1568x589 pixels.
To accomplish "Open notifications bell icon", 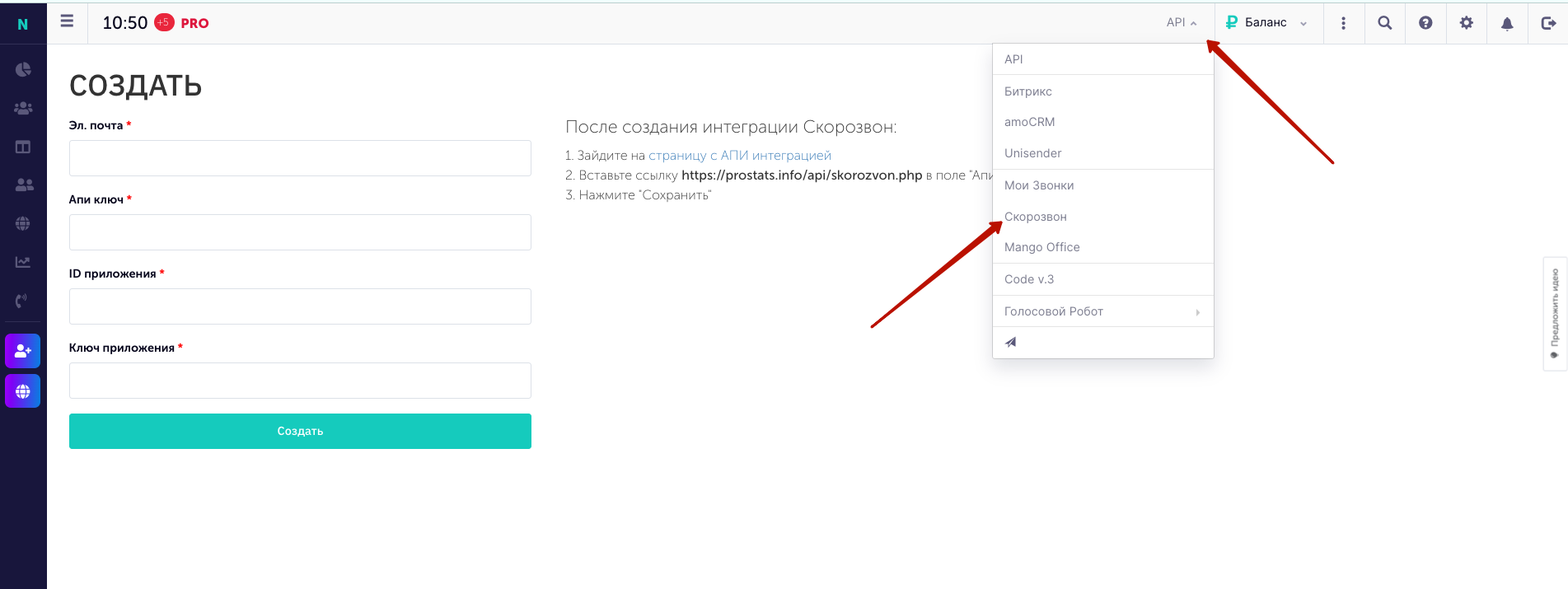I will tap(1507, 23).
